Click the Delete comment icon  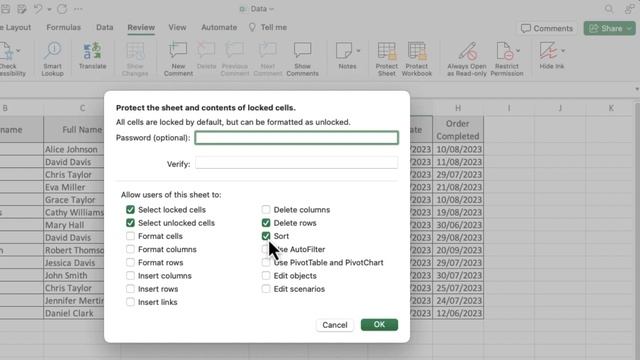pyautogui.click(x=206, y=55)
